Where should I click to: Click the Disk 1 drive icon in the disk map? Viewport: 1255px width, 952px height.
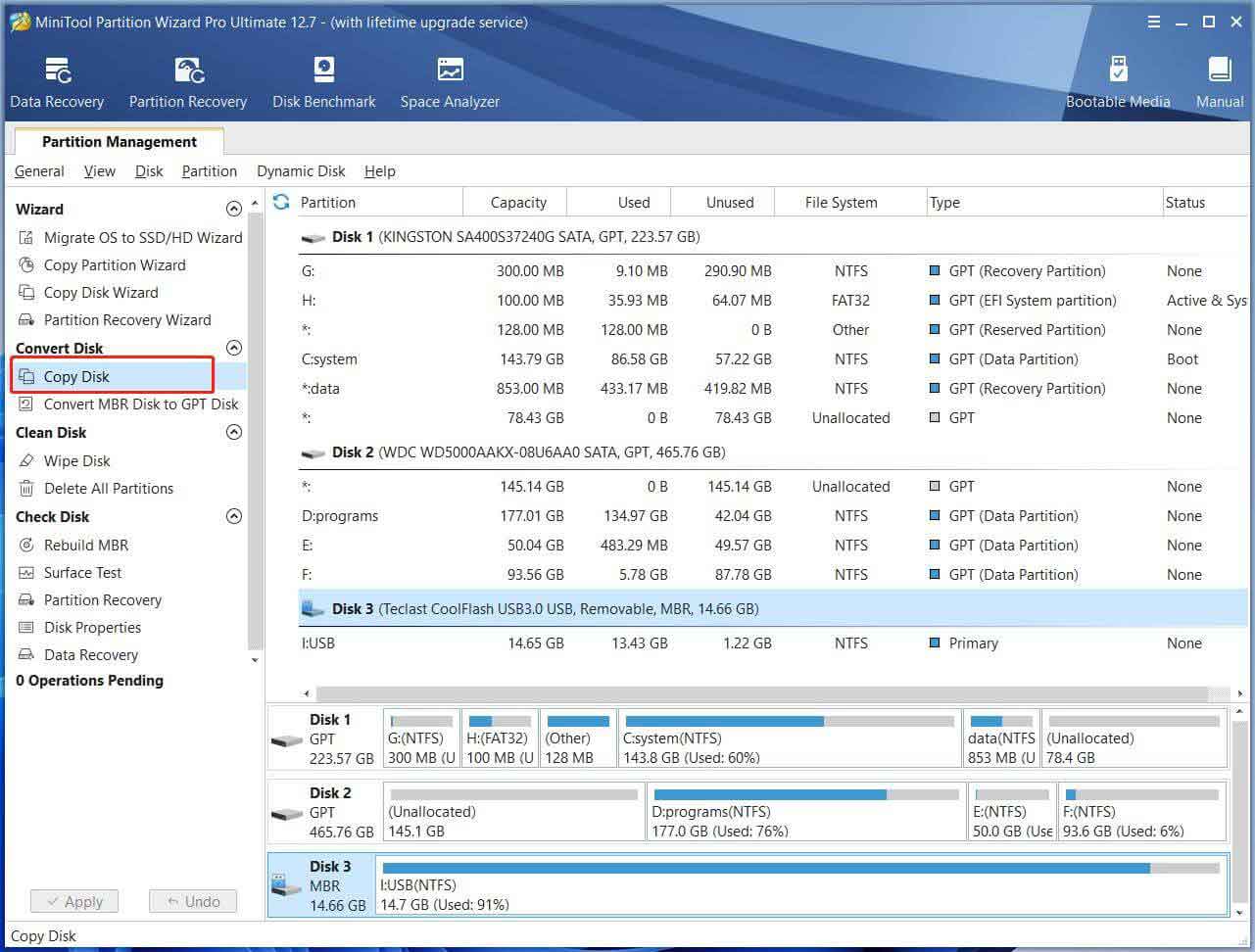(287, 739)
